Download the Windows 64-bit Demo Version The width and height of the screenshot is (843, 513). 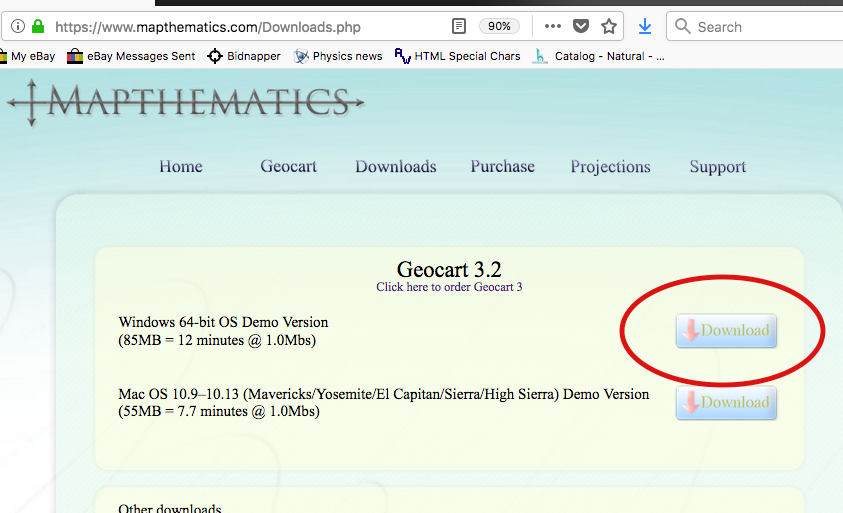point(726,331)
